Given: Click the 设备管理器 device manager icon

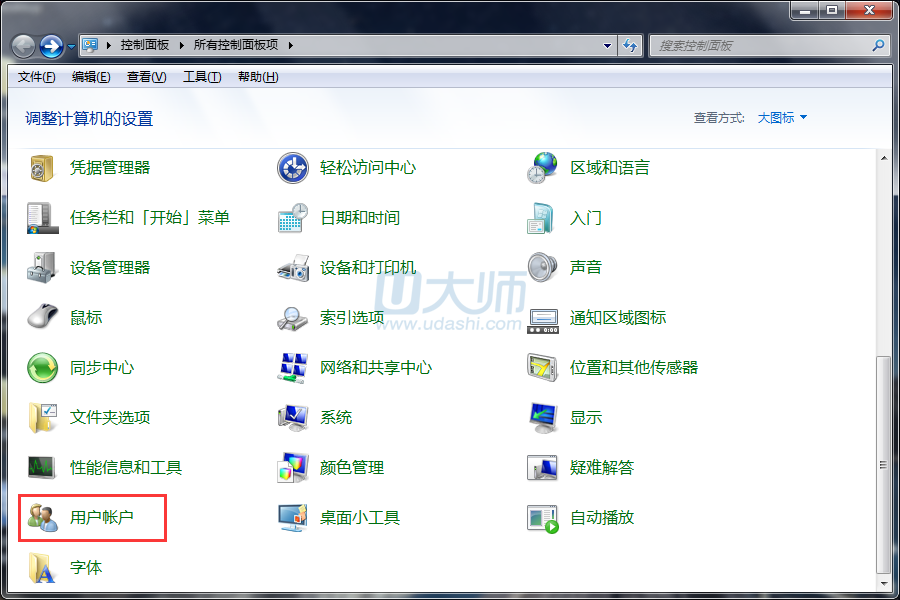Looking at the screenshot, I should (x=43, y=268).
